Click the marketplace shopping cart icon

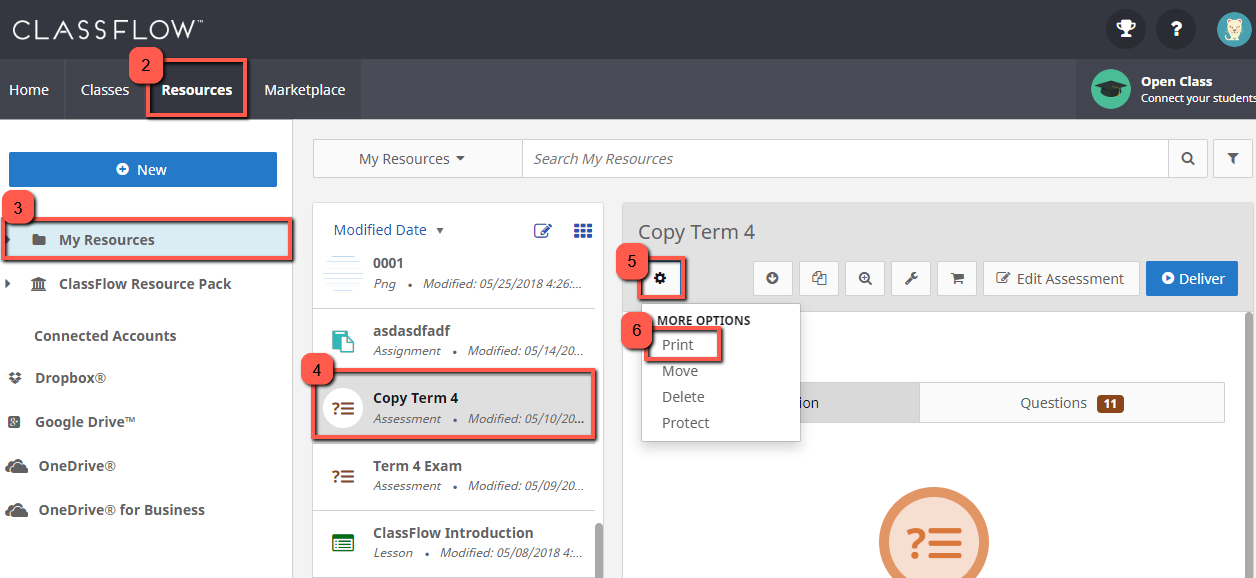[956, 278]
